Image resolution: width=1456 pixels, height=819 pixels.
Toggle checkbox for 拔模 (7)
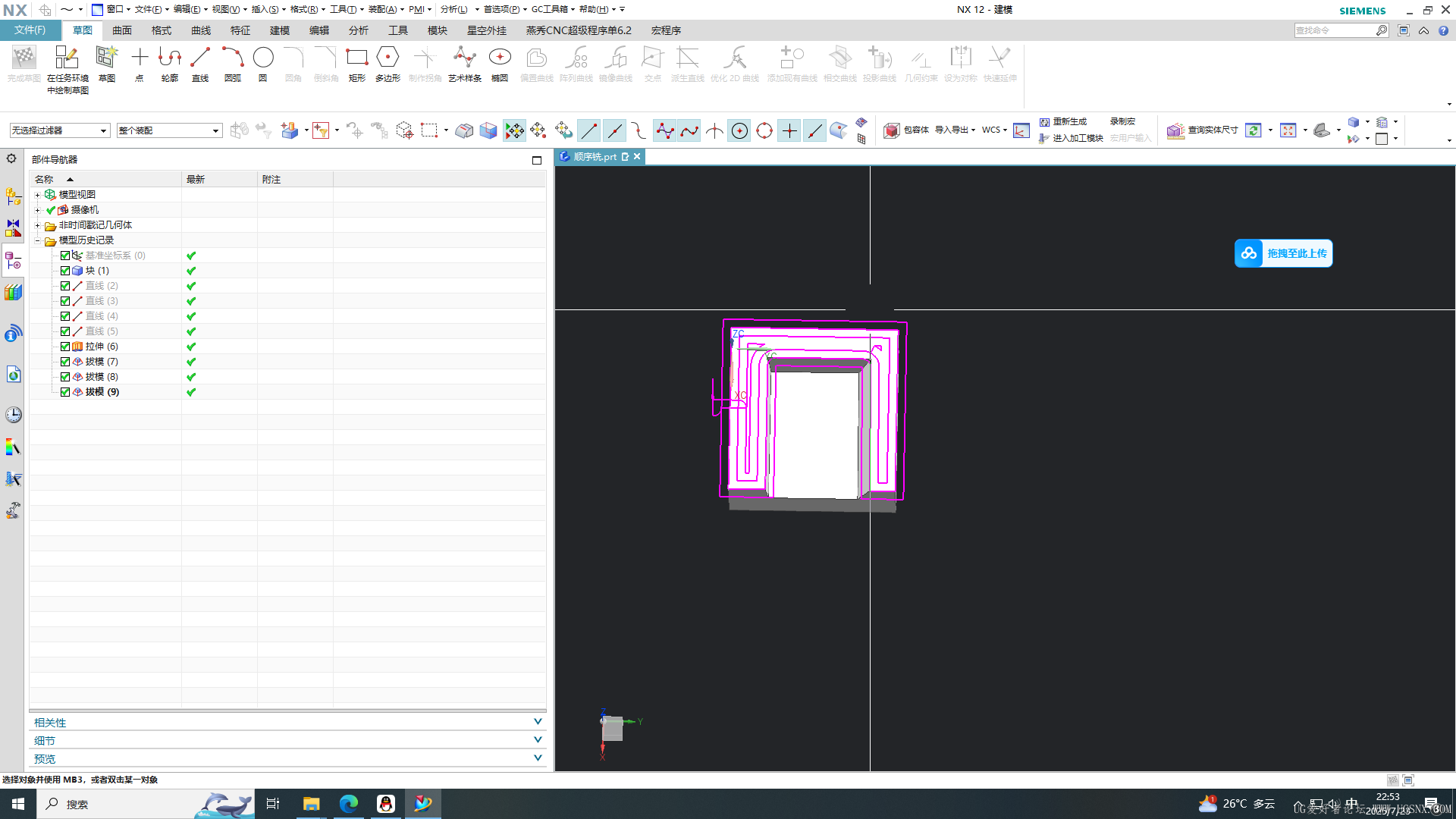pos(65,362)
